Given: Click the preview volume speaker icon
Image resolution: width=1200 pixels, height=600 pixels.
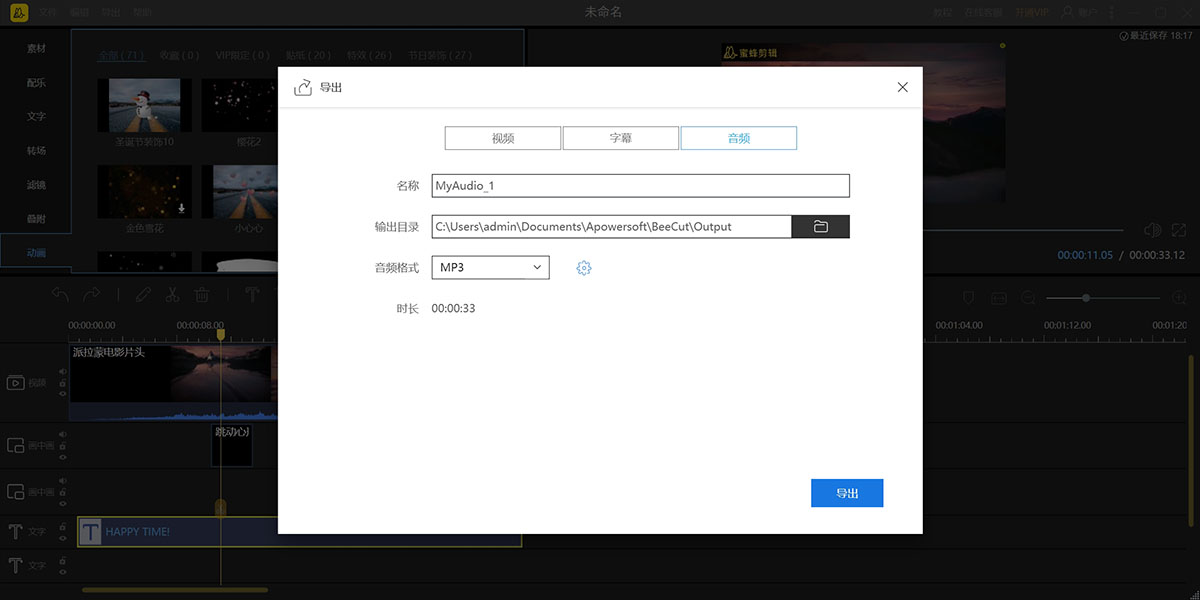Looking at the screenshot, I should pyautogui.click(x=1152, y=231).
